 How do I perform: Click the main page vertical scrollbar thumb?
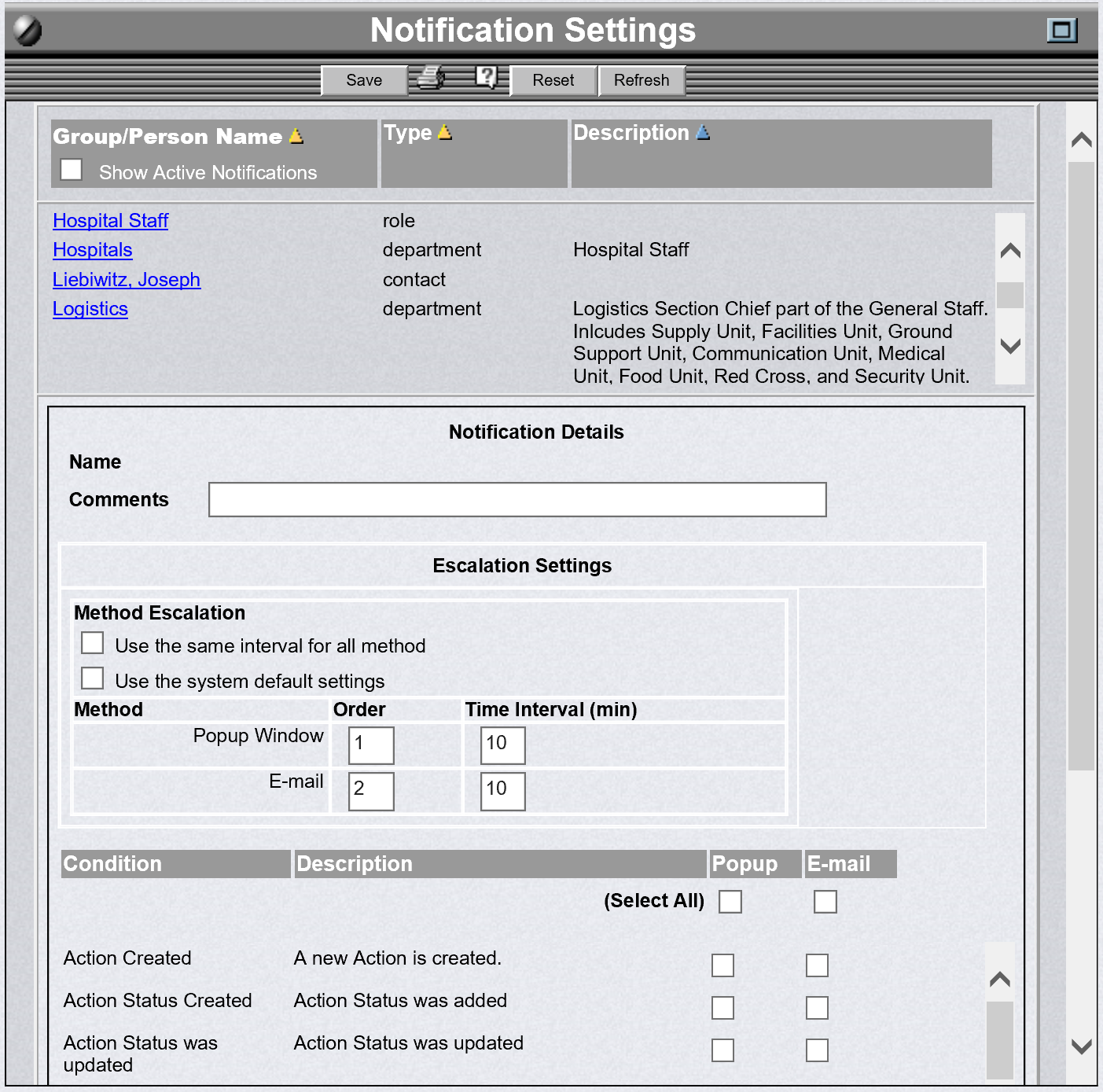click(x=1082, y=464)
